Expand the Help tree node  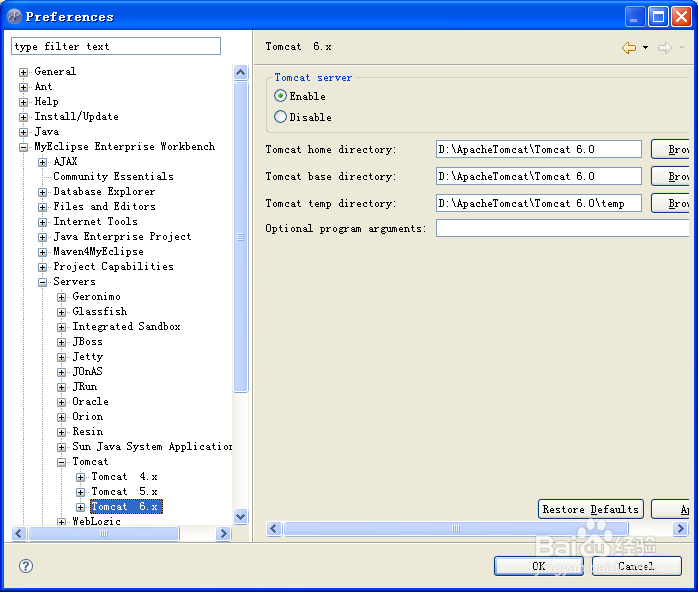pos(24,102)
